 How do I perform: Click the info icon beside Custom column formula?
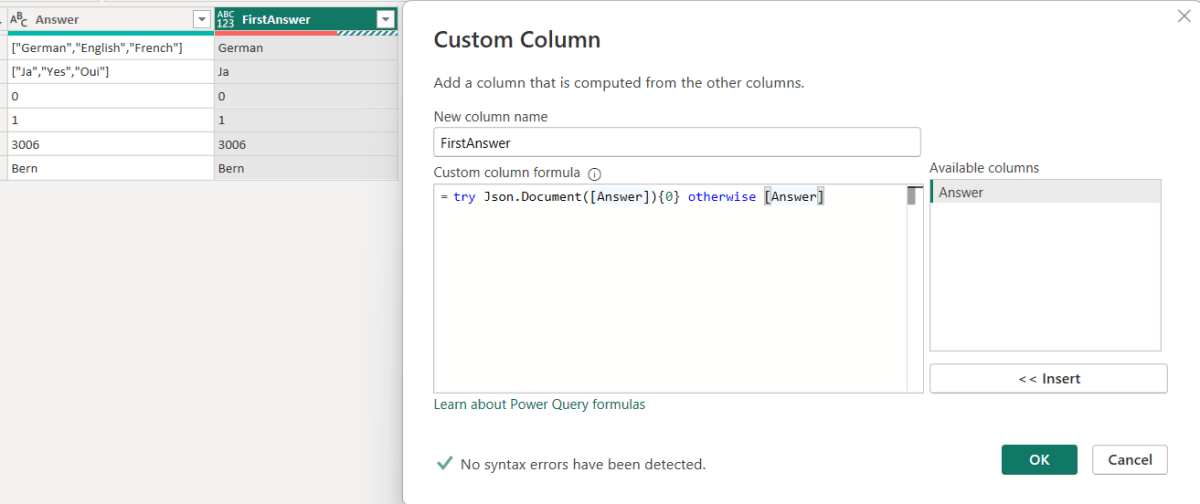594,173
